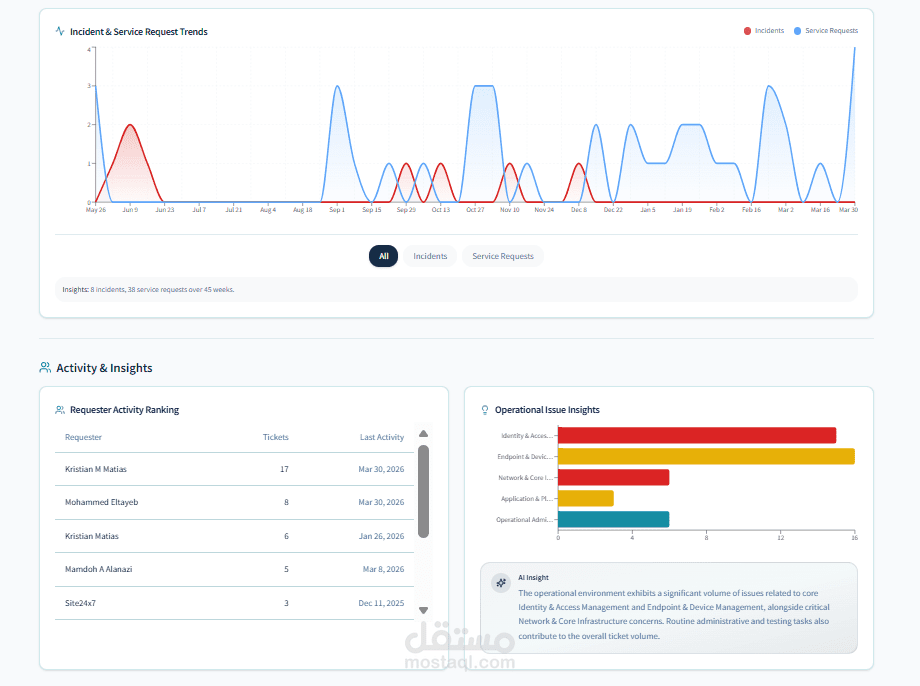This screenshot has width=920, height=686.
Task: Click the Operational Admi... axis label
Action: pos(524,520)
